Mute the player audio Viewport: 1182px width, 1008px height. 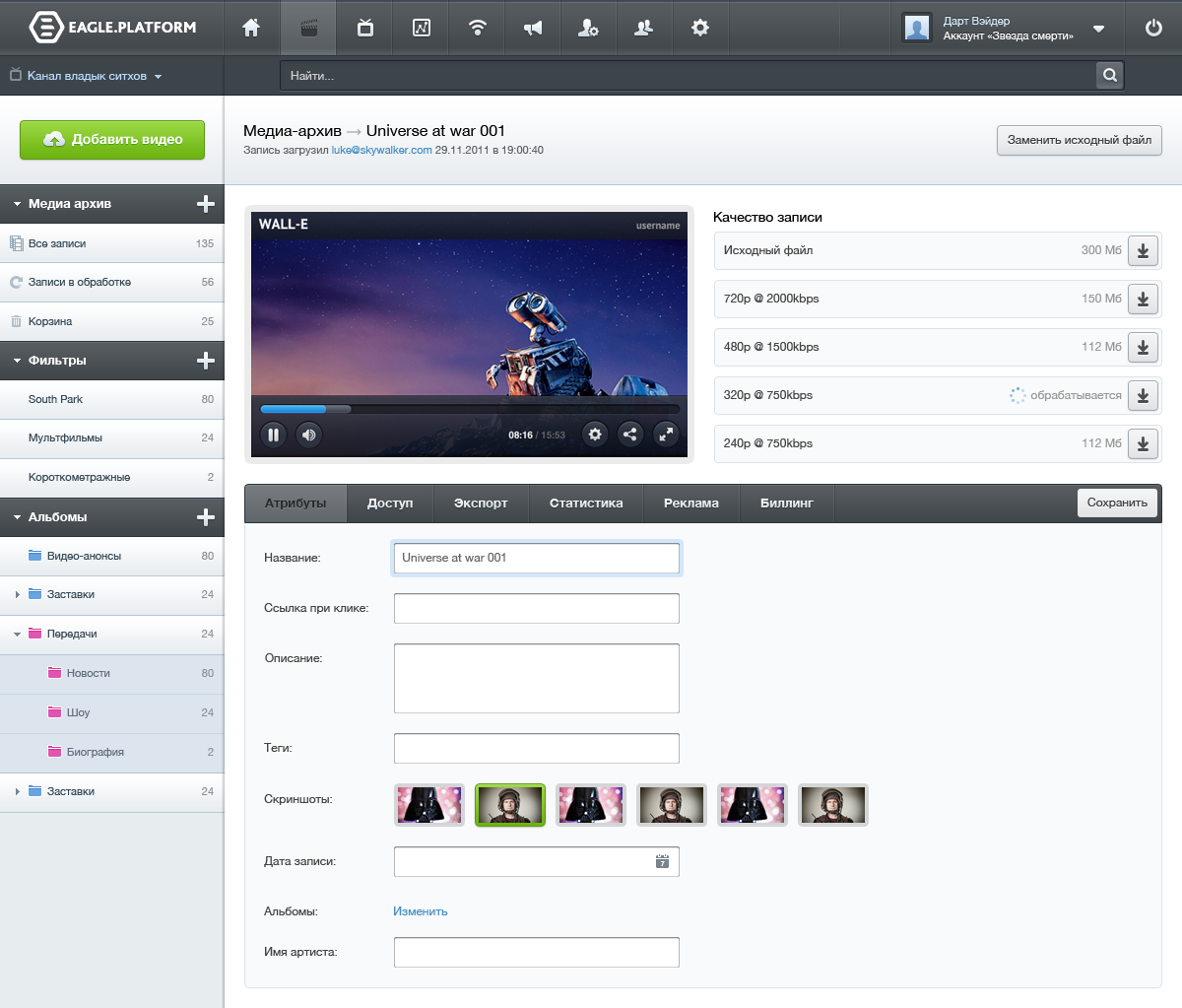point(309,434)
